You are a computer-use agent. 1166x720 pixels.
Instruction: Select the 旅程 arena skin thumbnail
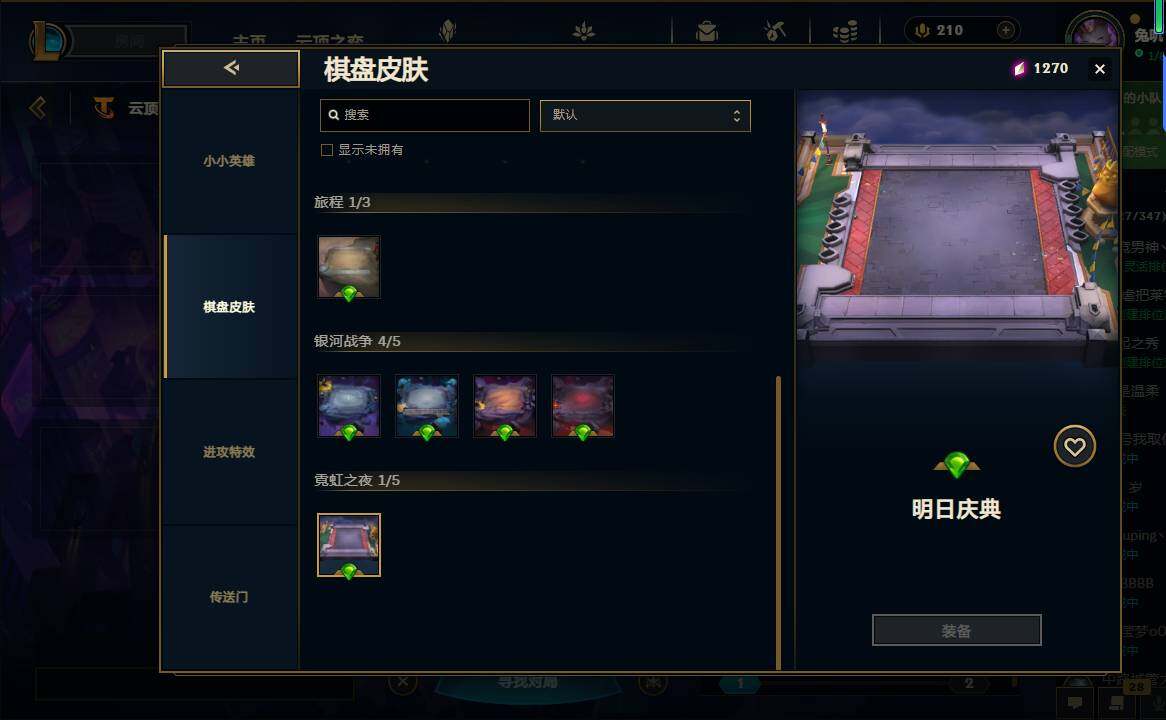coord(349,267)
